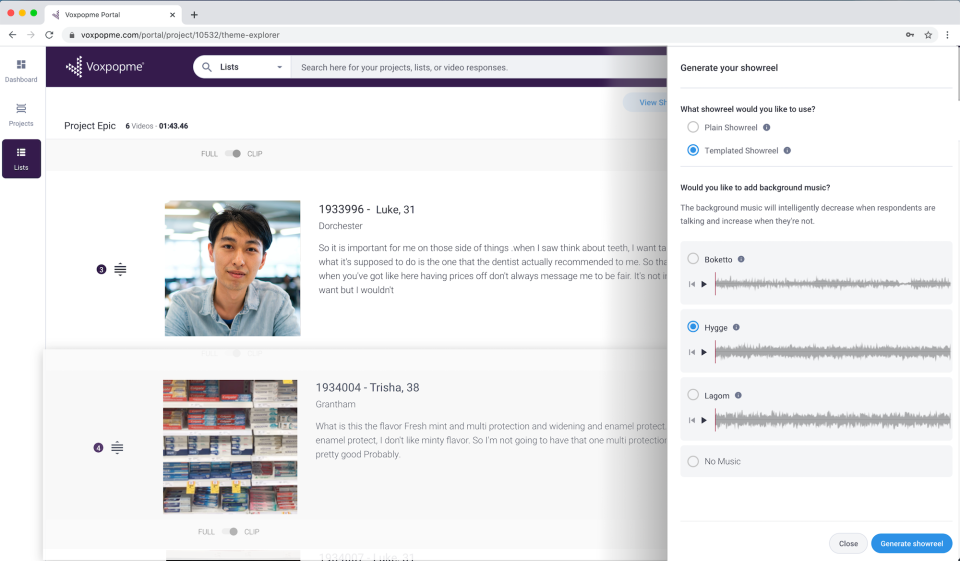
Task: Click the number 3 position badge
Action: coord(102,269)
